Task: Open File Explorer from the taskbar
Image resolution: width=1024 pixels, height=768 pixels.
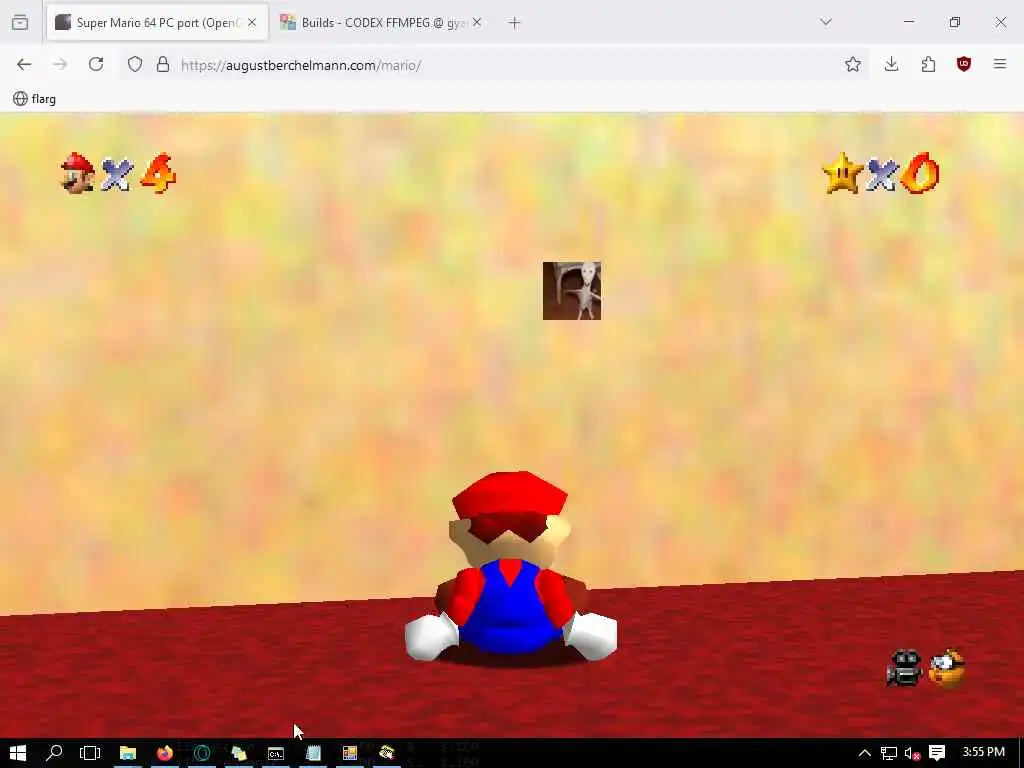Action: (127, 753)
